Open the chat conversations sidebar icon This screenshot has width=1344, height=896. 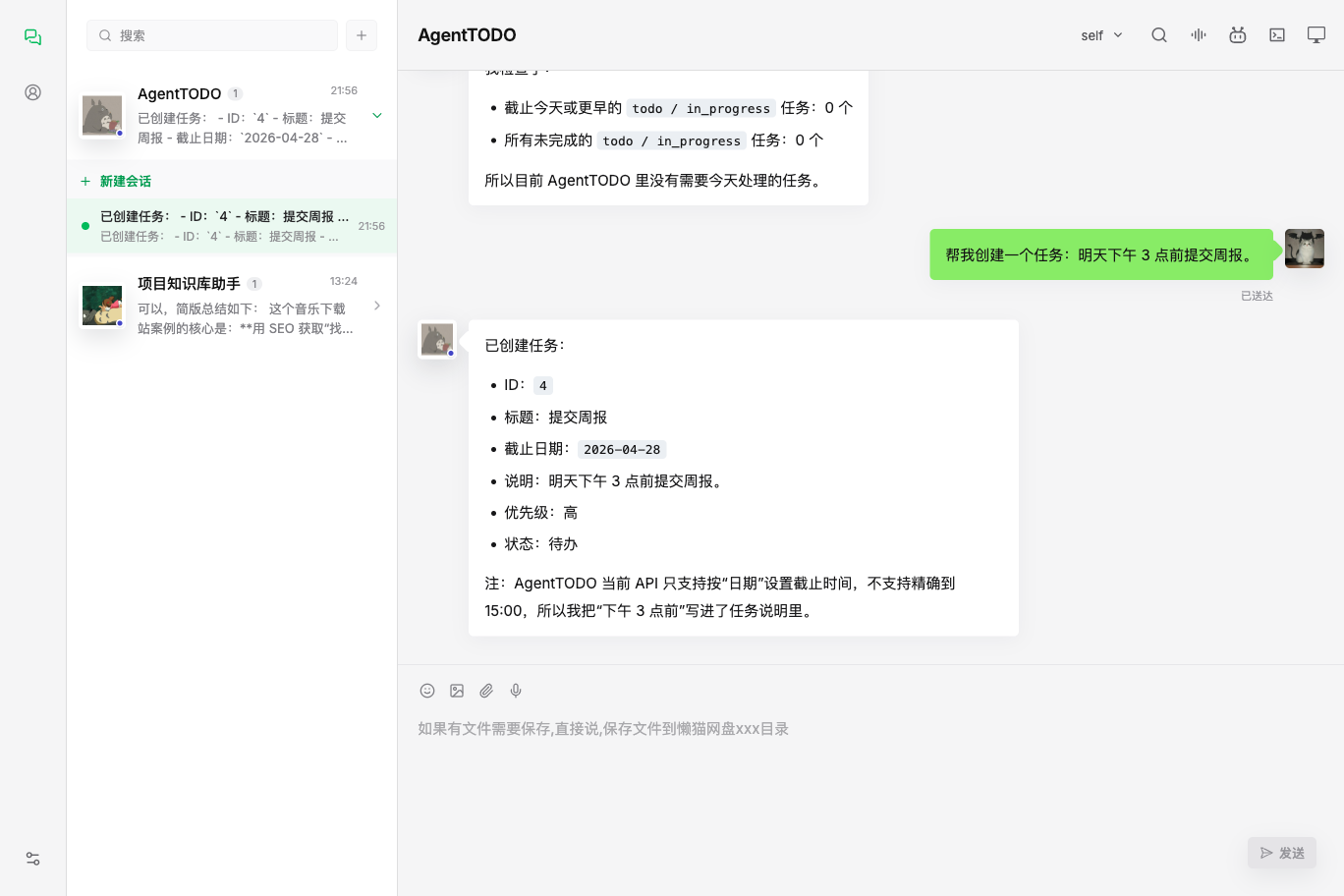pyautogui.click(x=32, y=36)
